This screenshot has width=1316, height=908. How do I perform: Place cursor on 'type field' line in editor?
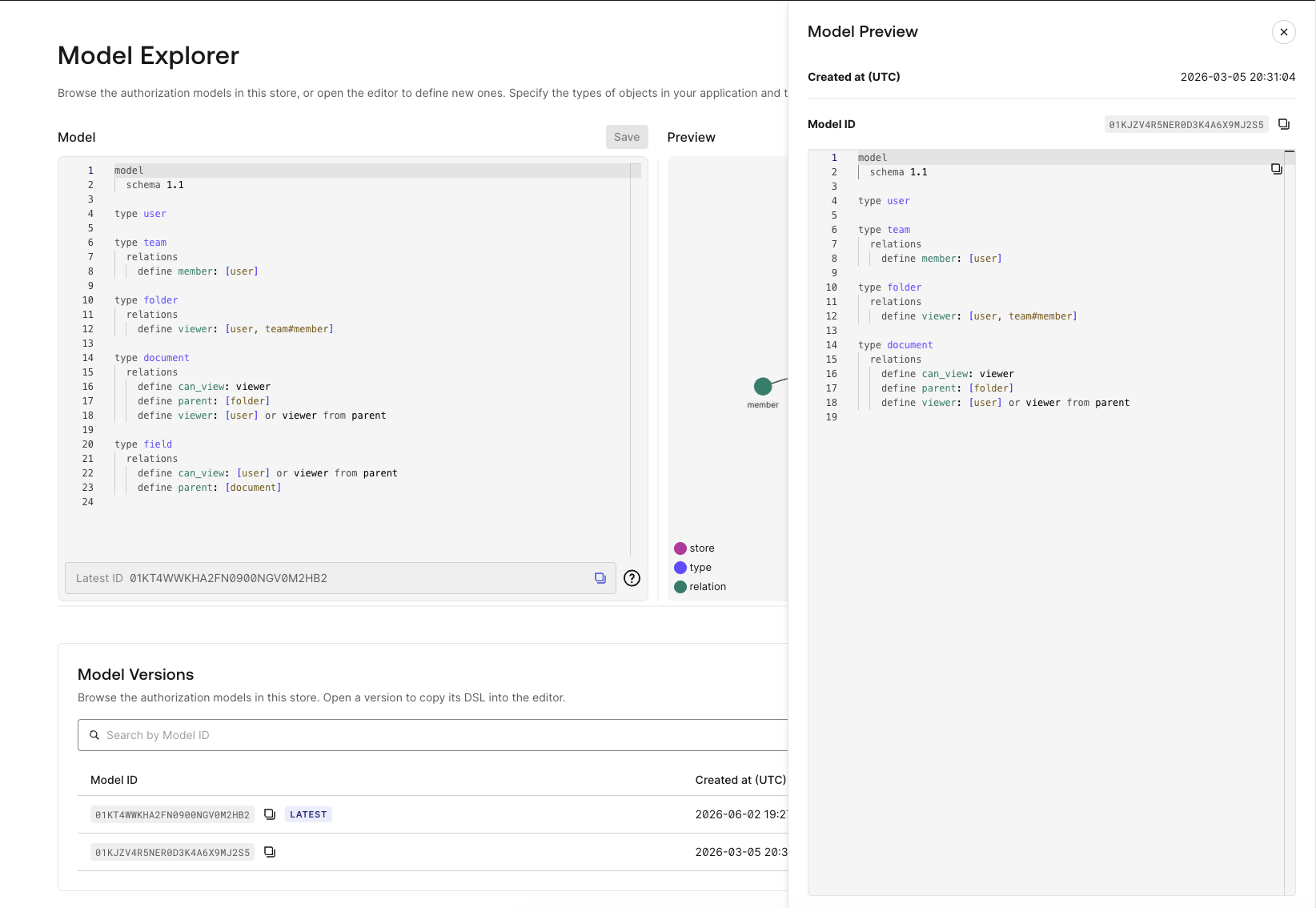pyautogui.click(x=143, y=444)
